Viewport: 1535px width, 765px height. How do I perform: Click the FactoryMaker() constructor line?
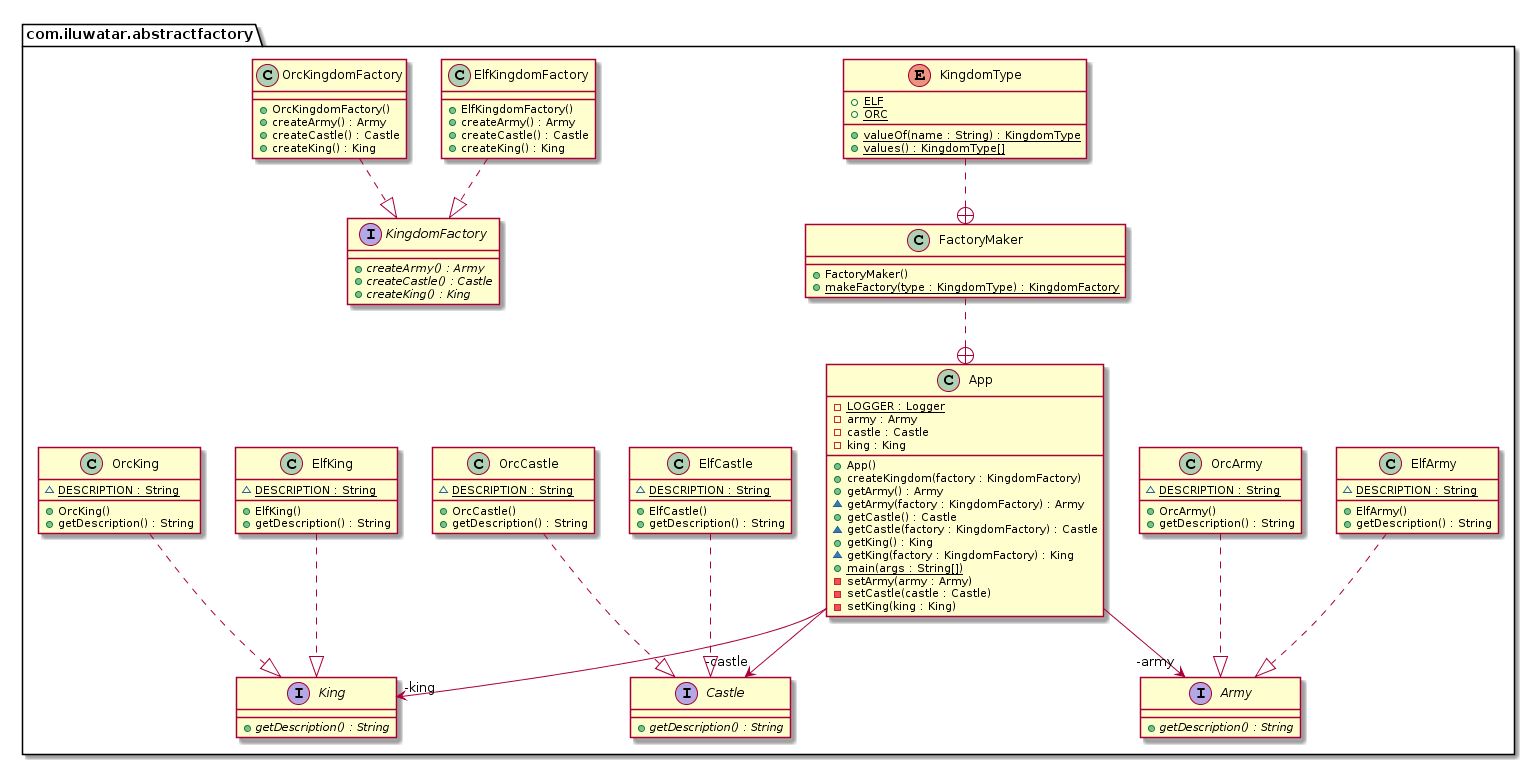(x=866, y=274)
